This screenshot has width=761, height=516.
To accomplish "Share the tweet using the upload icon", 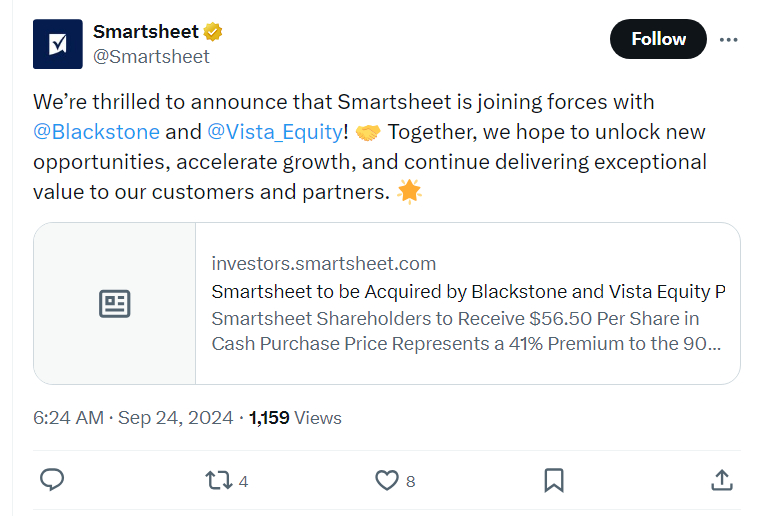I will (722, 481).
